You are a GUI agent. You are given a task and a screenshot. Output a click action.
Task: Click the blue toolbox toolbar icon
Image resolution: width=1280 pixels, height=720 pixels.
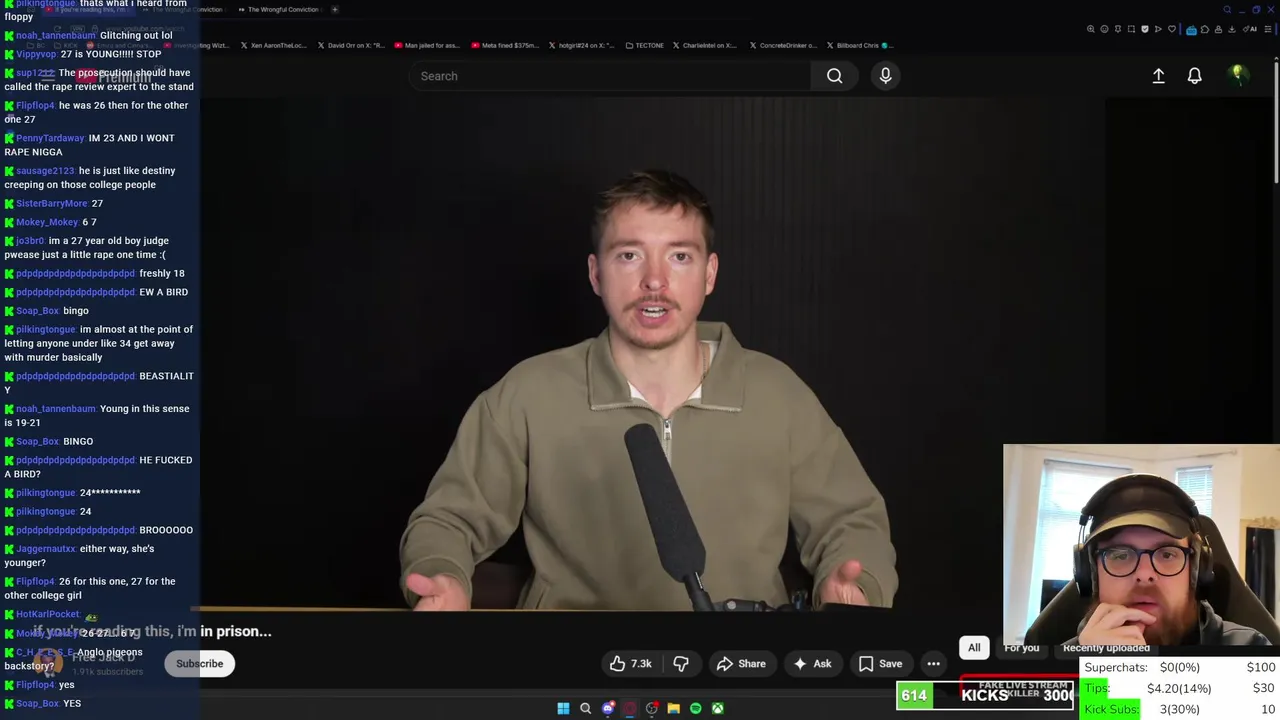click(1191, 30)
